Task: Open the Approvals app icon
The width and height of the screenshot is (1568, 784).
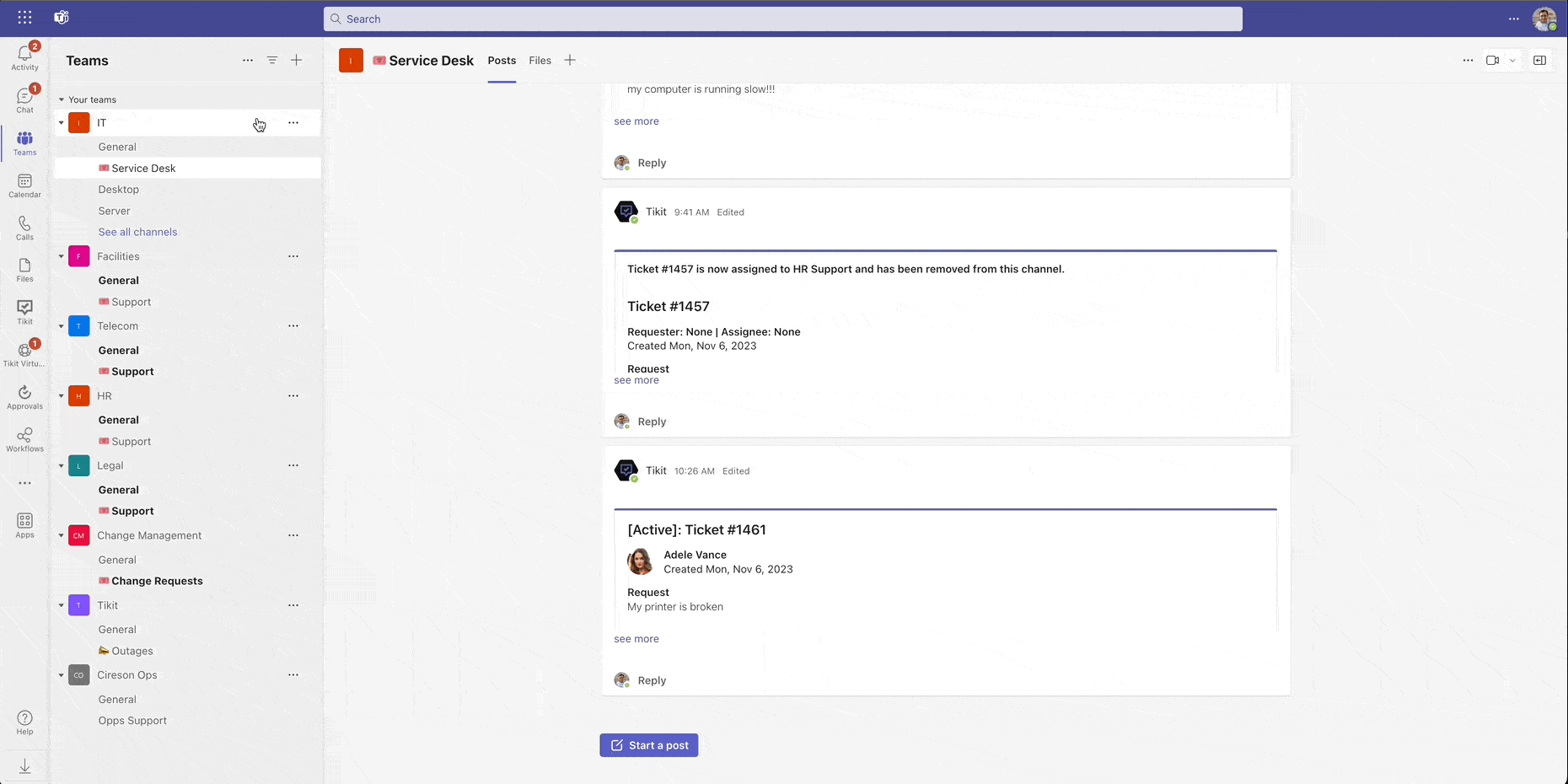Action: (24, 397)
